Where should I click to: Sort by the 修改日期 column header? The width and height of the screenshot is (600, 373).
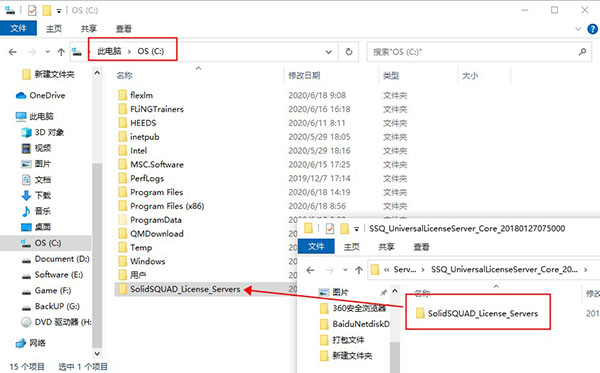click(x=304, y=76)
